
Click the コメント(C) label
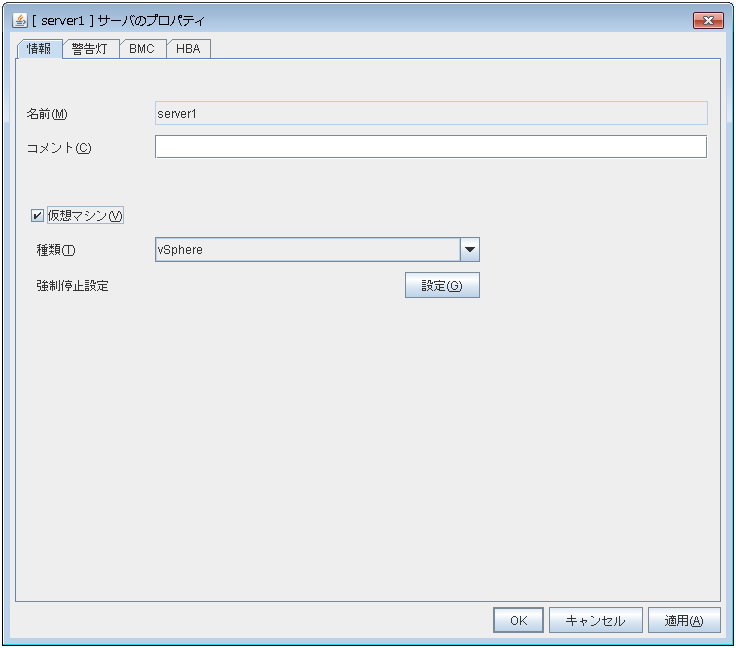pos(59,148)
